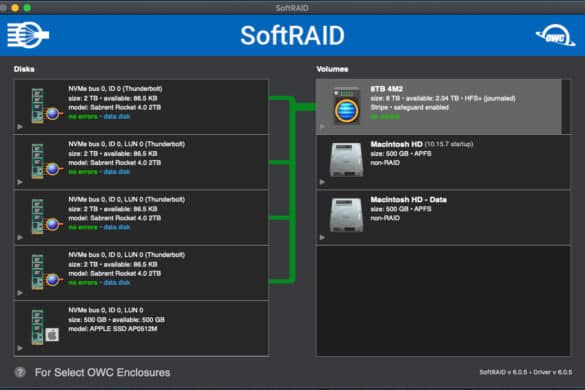585x390 pixels.
Task: Expand the 8TB 4M2 volume tile
Action: click(322, 127)
